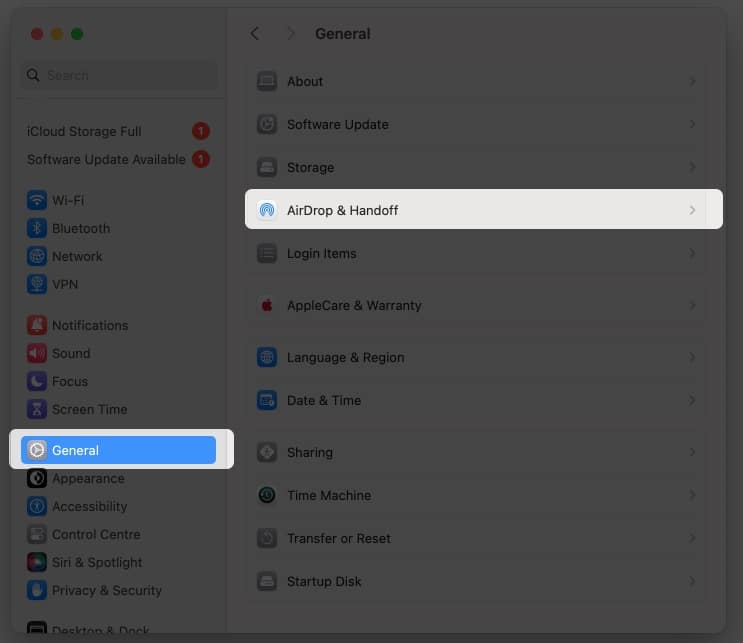Image resolution: width=743 pixels, height=643 pixels.
Task: Click the Startup Disk row chevron
Action: point(692,581)
